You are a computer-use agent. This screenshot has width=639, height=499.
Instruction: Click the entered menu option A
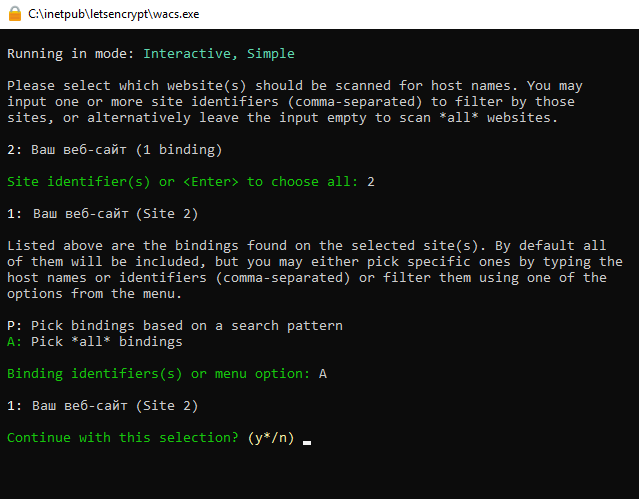point(323,373)
